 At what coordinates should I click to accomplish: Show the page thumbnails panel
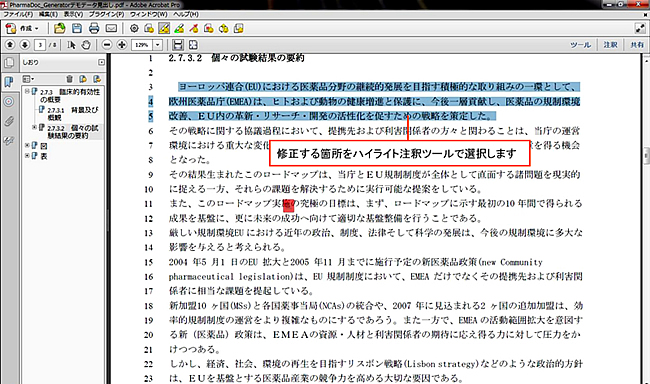[9, 63]
